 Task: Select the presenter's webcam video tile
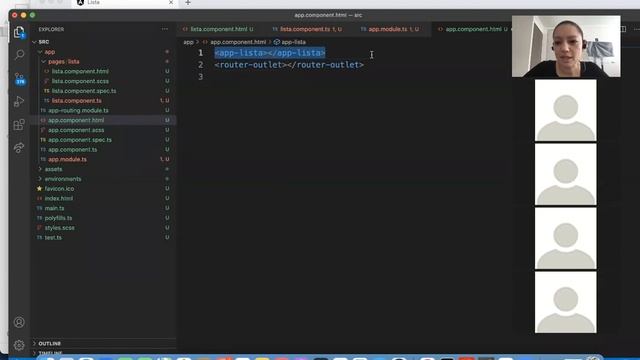coord(566,47)
